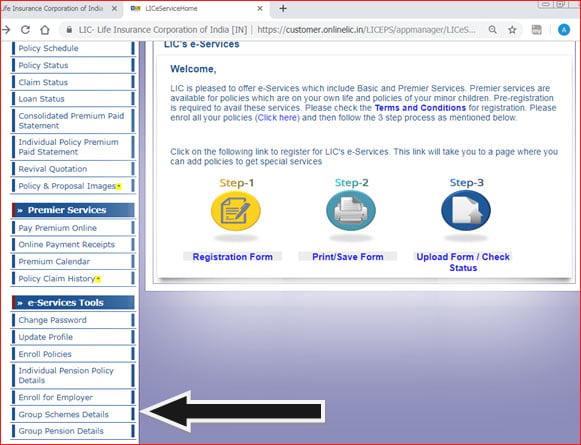Open Online Payment Receipts
581x445 pixels.
73,245
